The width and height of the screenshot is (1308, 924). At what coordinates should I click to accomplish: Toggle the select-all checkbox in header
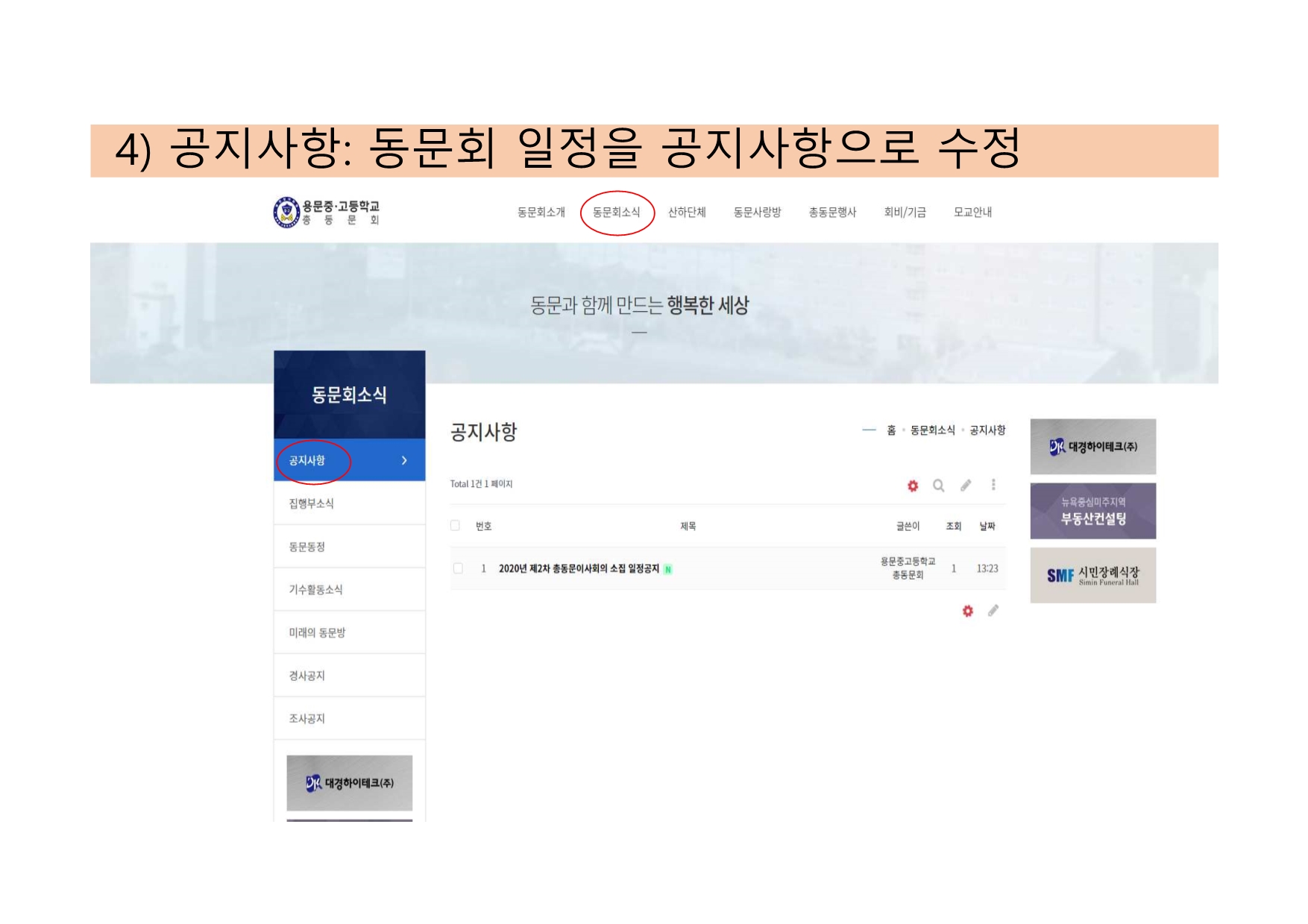(x=455, y=526)
